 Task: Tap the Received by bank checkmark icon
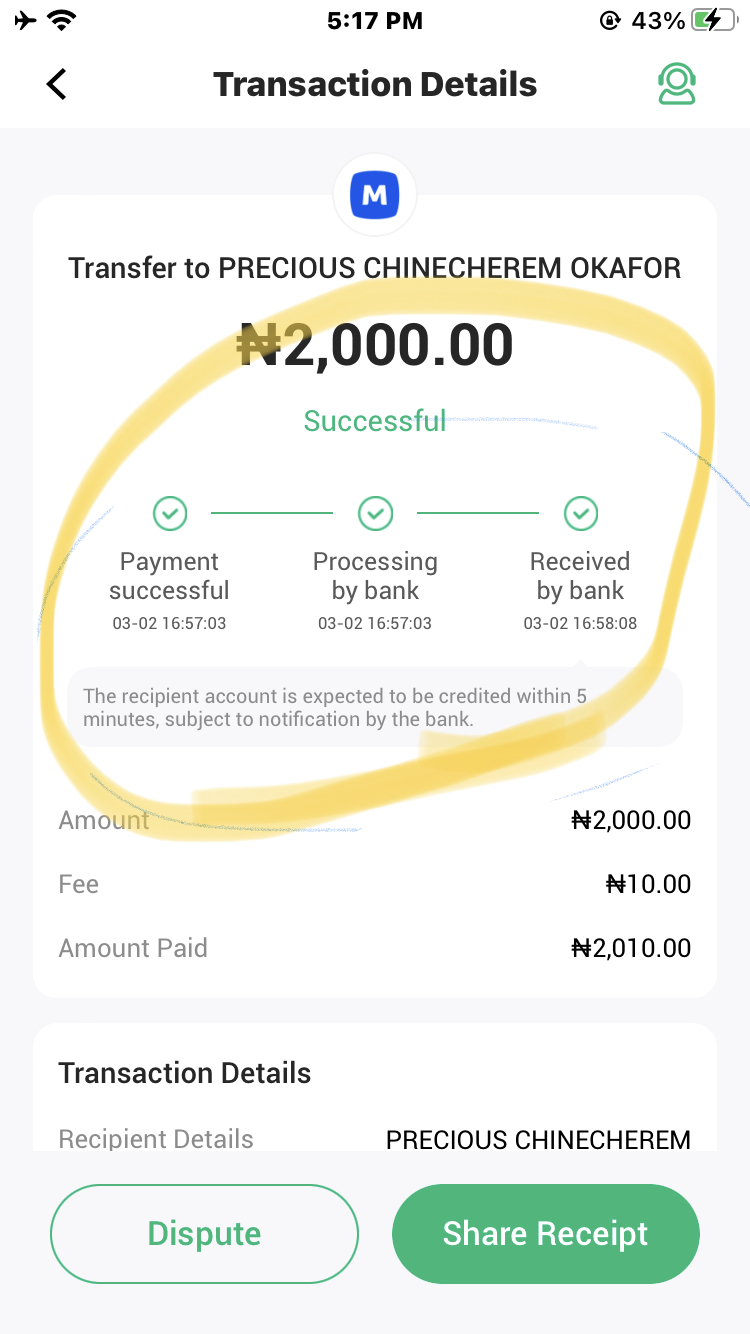pyautogui.click(x=580, y=513)
